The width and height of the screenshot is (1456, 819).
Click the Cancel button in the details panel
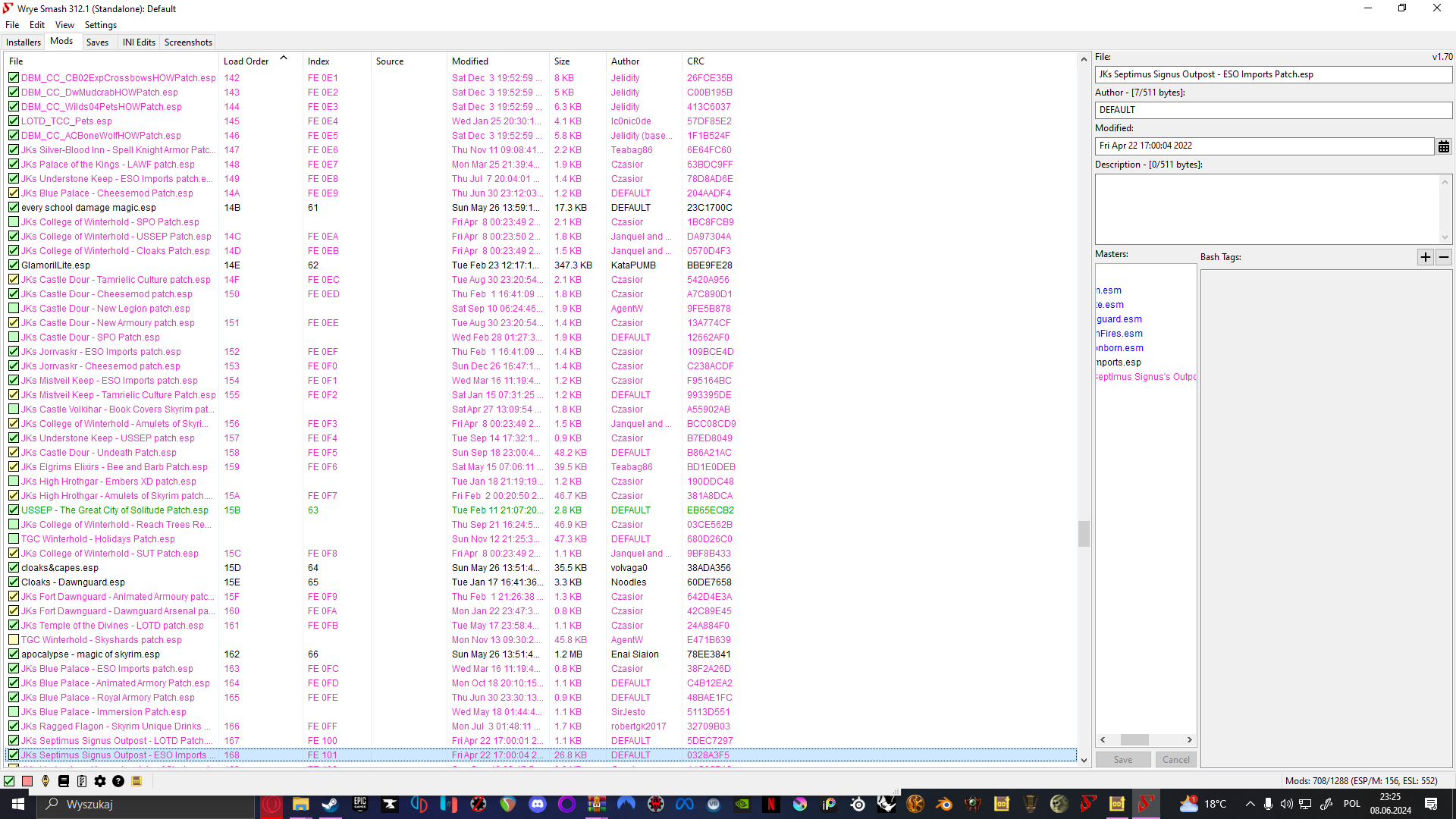[1175, 759]
